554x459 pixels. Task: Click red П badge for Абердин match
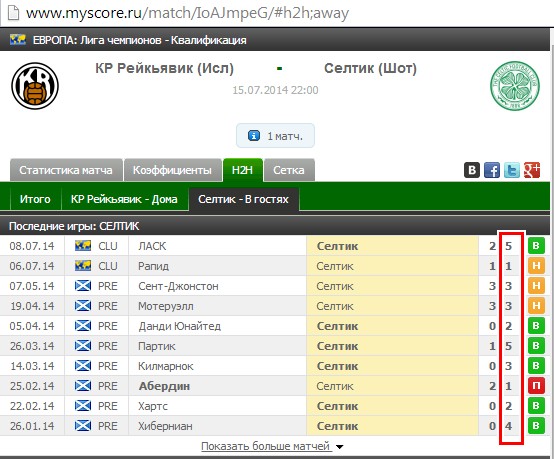click(x=536, y=386)
